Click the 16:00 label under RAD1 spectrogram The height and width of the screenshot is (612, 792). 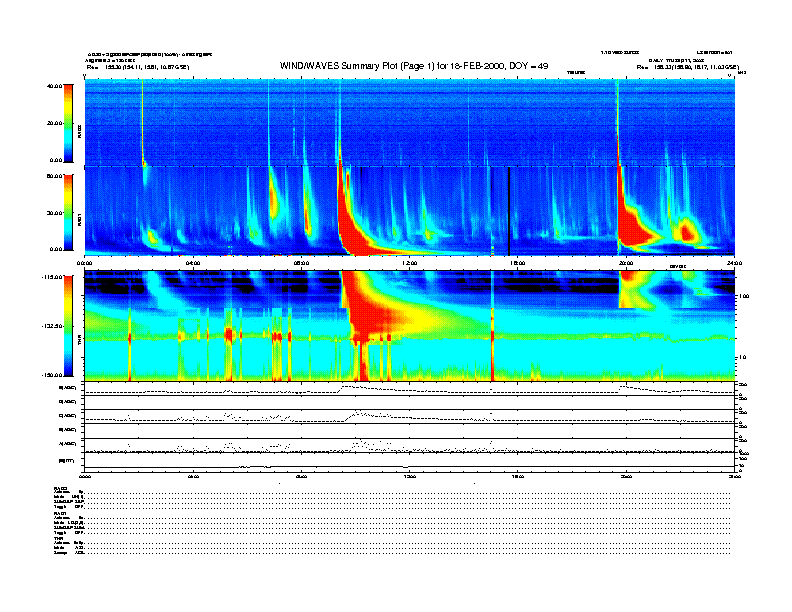[518, 263]
